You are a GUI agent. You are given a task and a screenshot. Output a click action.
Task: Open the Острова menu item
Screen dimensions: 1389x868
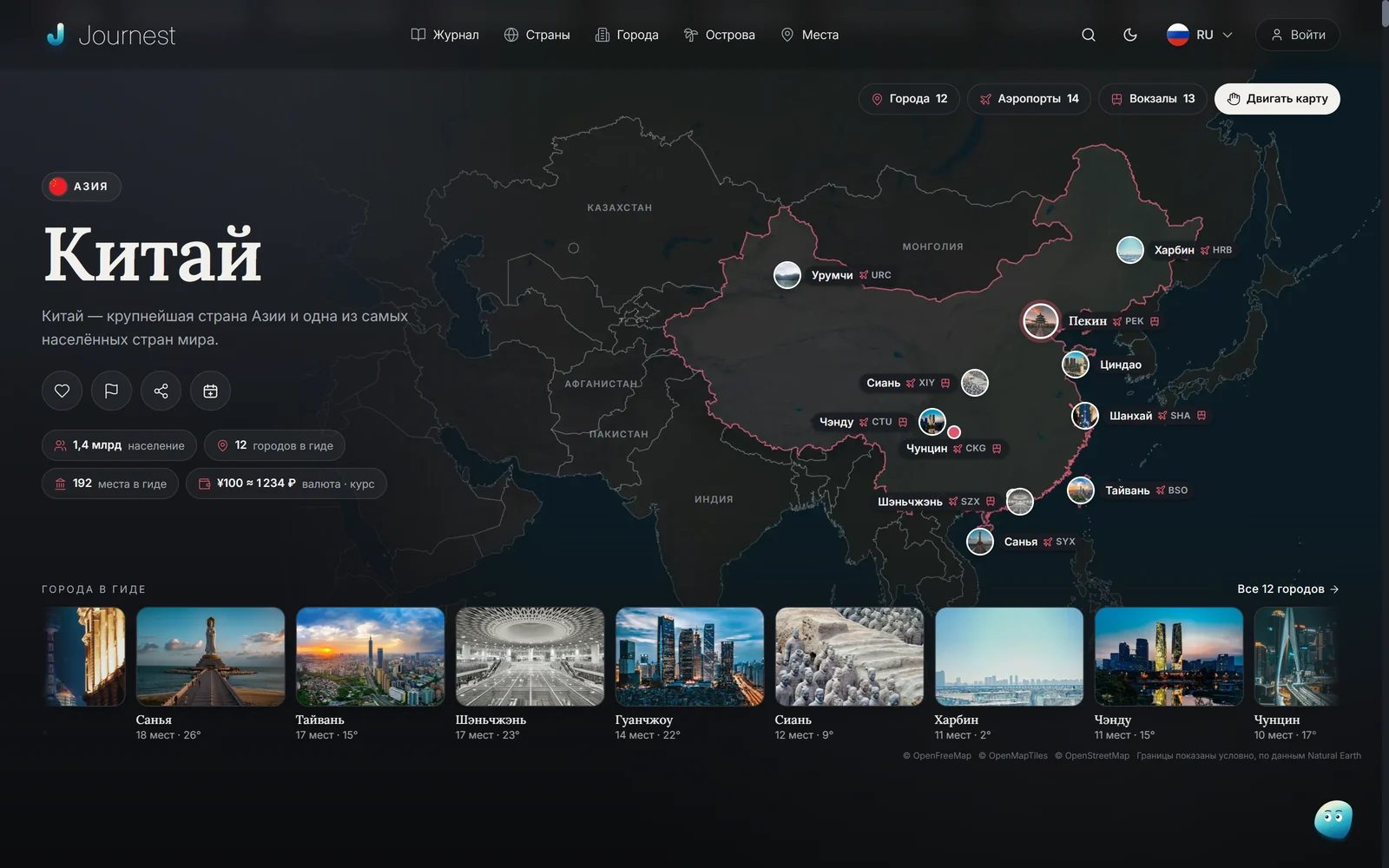point(719,35)
